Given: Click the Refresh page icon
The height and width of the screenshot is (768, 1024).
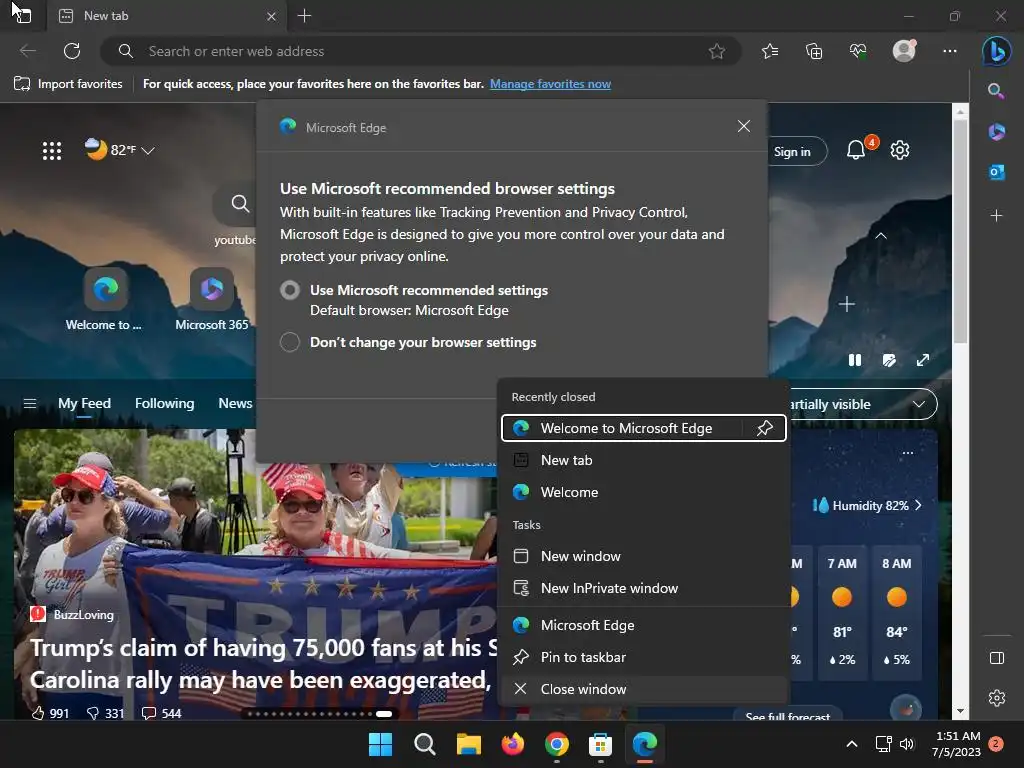Looking at the screenshot, I should [x=72, y=51].
